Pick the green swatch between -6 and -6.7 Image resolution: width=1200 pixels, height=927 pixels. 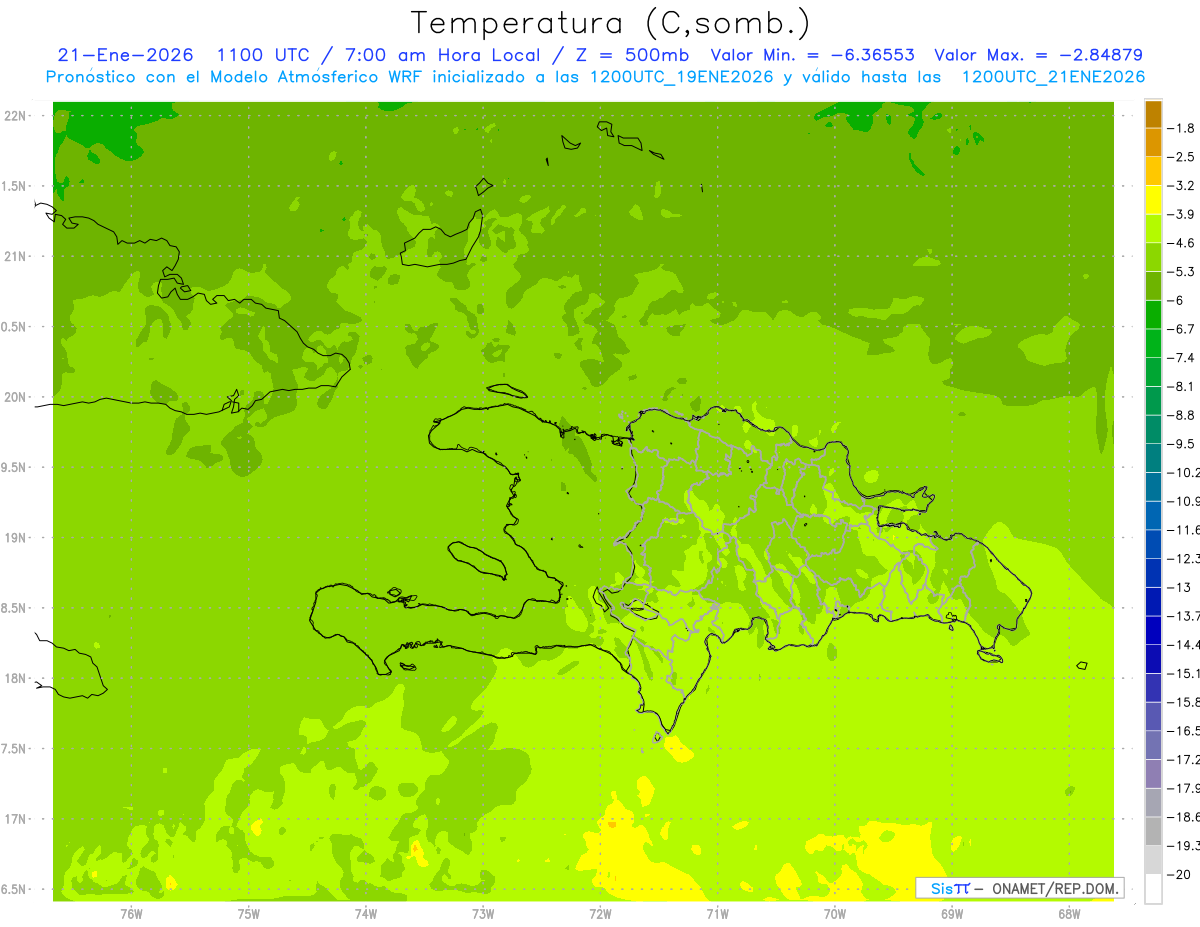click(1153, 315)
